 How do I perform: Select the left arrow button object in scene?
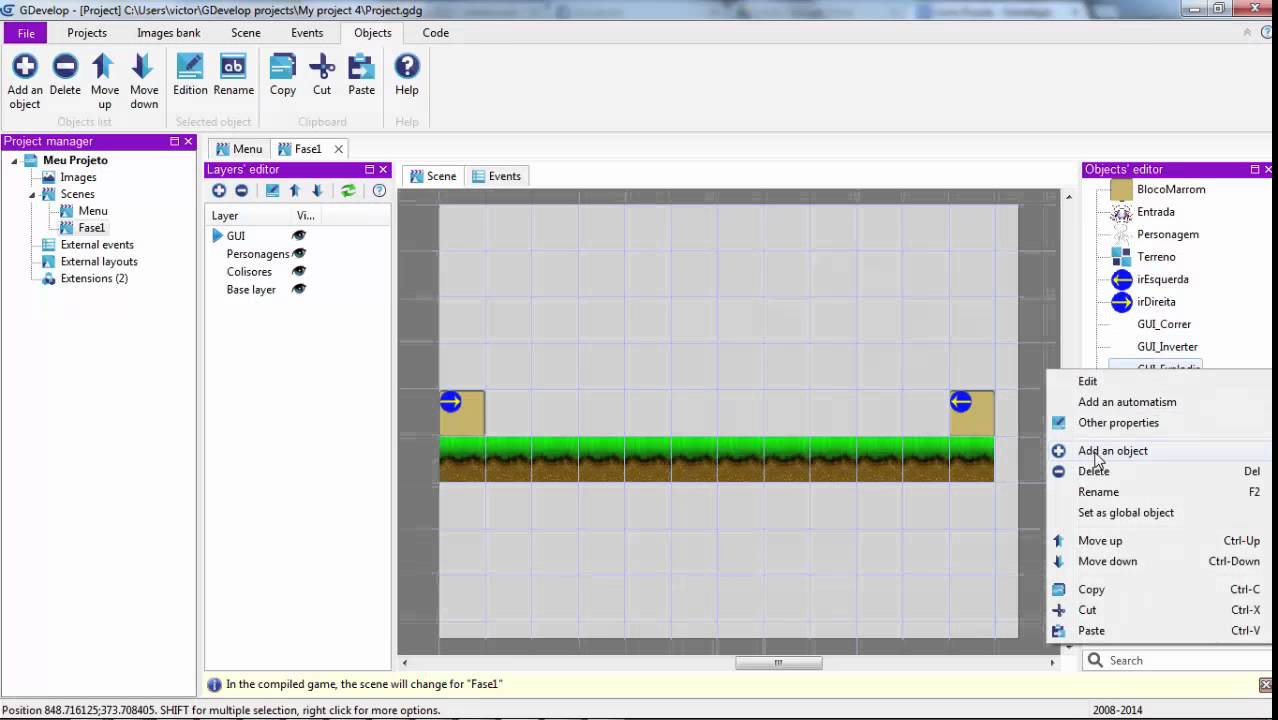coord(961,402)
